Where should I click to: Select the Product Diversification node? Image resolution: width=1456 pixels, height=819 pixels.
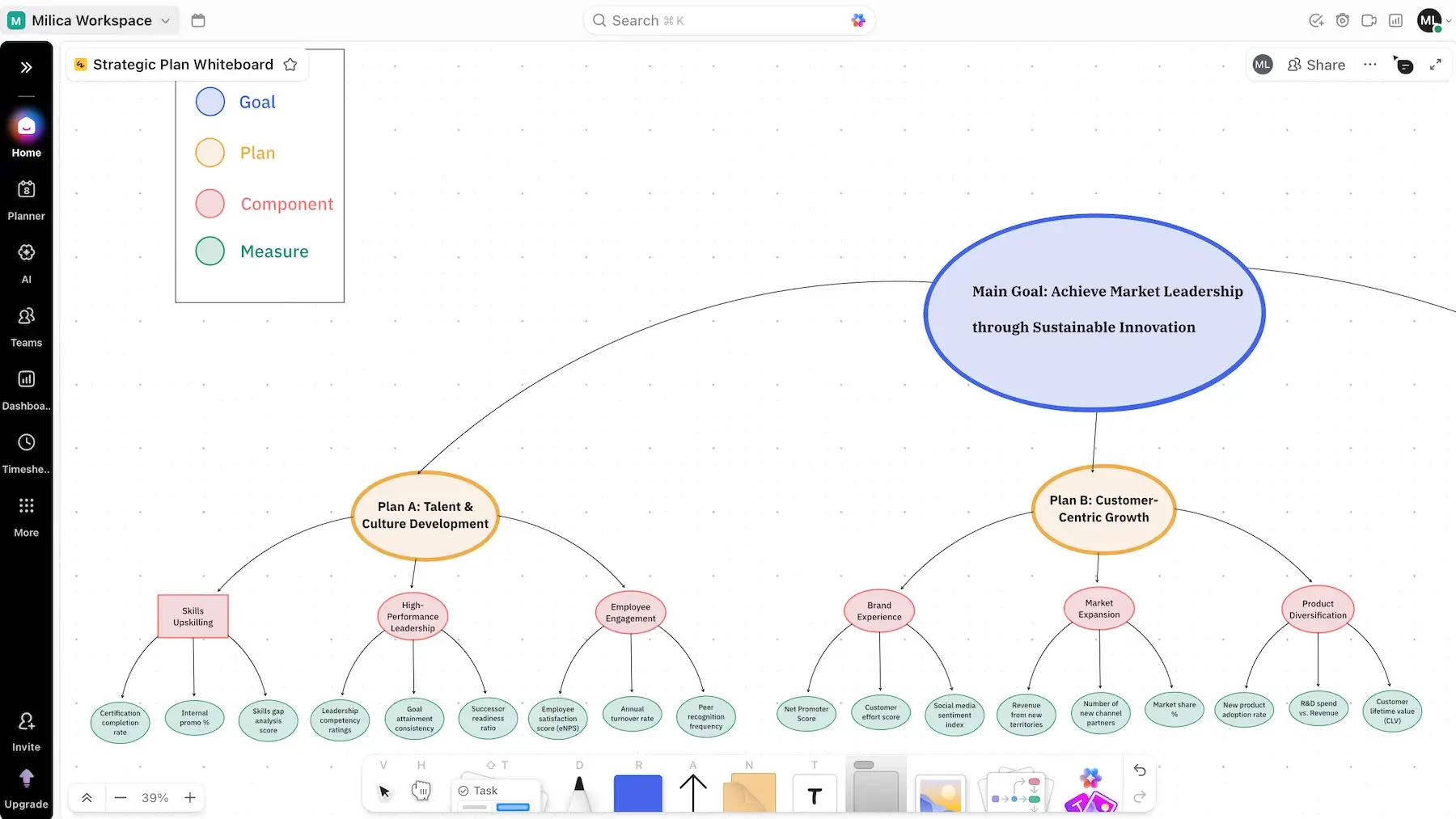tap(1318, 610)
